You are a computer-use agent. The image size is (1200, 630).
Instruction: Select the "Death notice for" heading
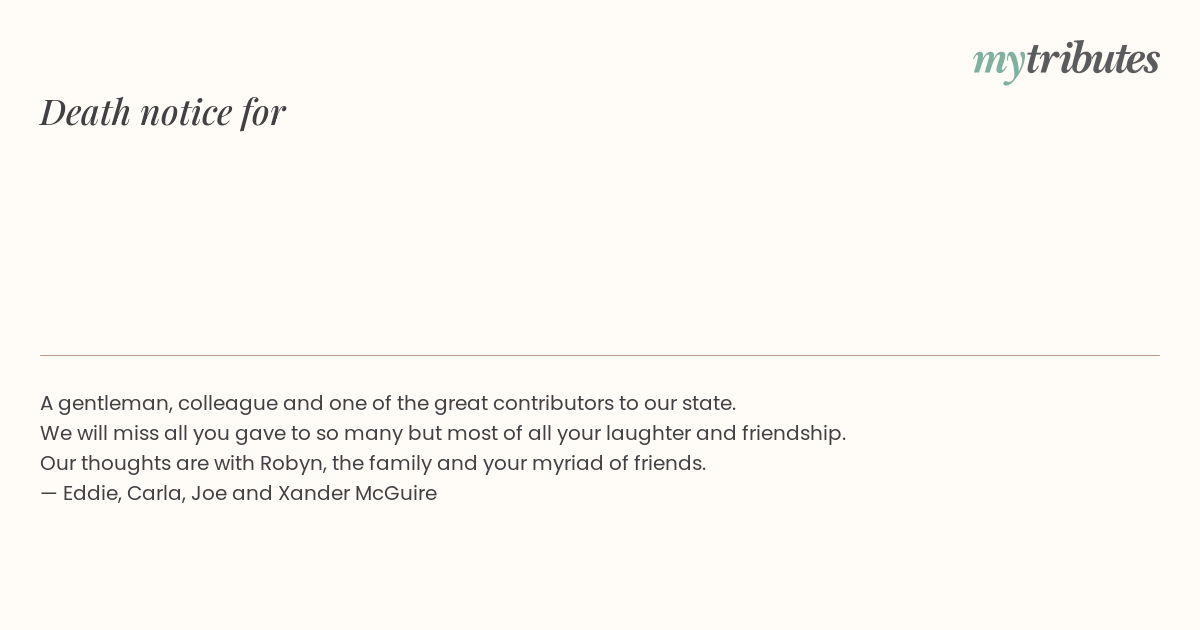pyautogui.click(x=163, y=112)
